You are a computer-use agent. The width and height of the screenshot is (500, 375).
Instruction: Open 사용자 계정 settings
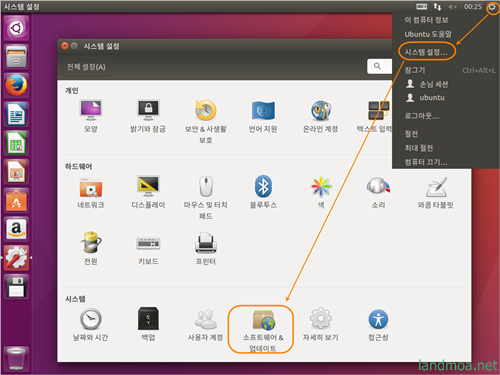pyautogui.click(x=206, y=324)
